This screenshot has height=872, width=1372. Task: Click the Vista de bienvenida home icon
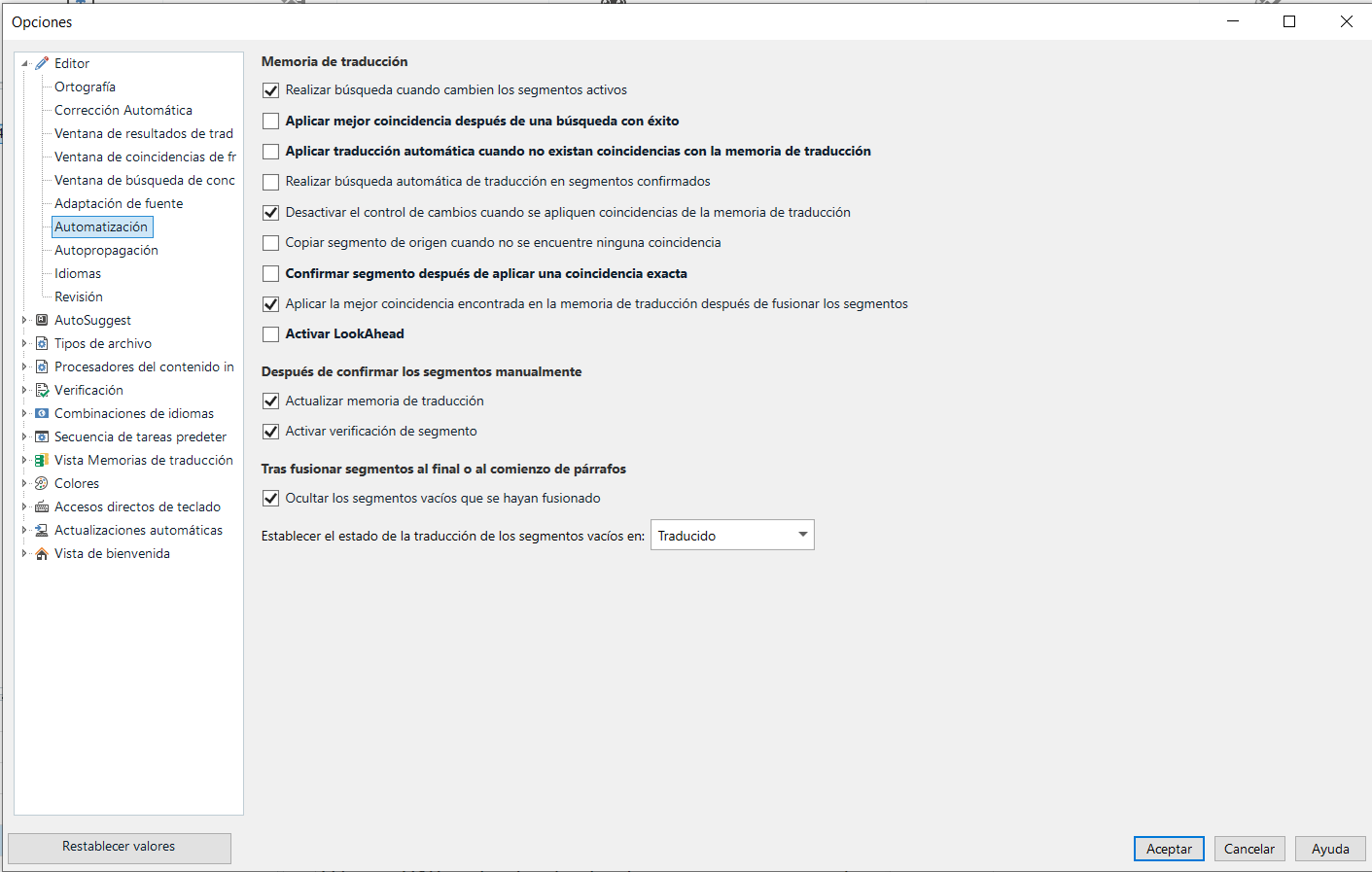pyautogui.click(x=42, y=553)
